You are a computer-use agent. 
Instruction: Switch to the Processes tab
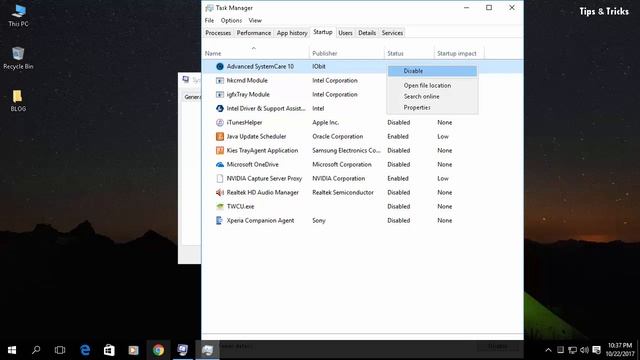[218, 33]
